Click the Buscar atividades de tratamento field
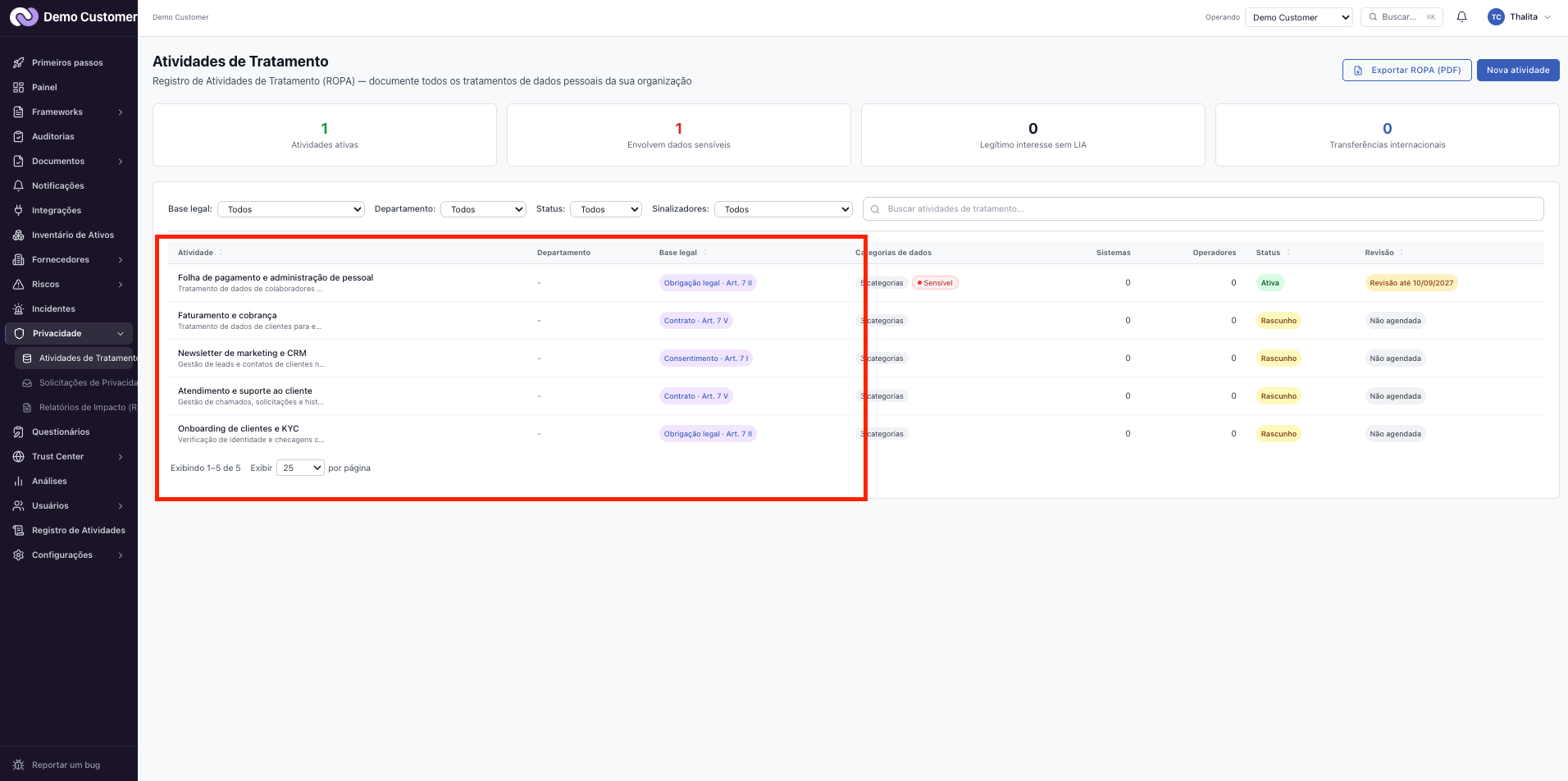Screen dimensions: 1568x781 point(1203,209)
